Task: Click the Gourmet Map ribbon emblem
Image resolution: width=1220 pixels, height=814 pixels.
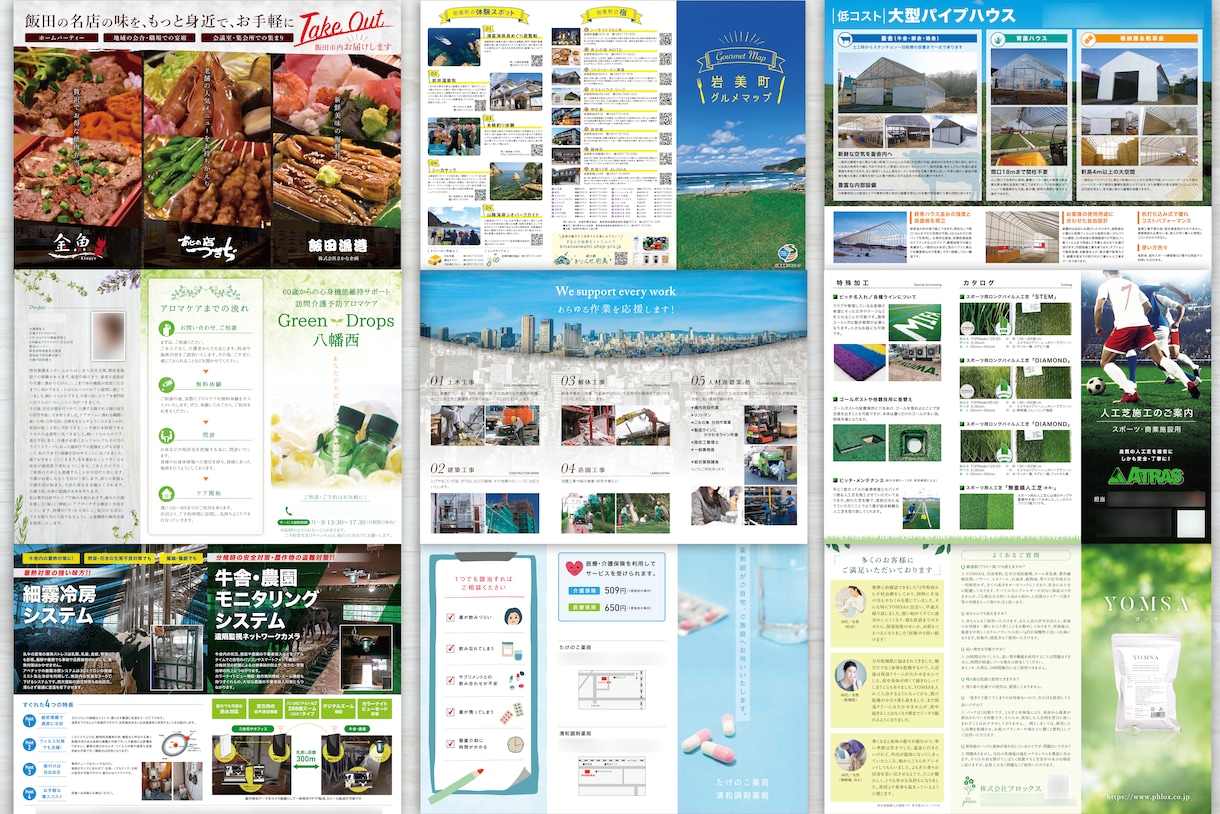Action: [740, 62]
